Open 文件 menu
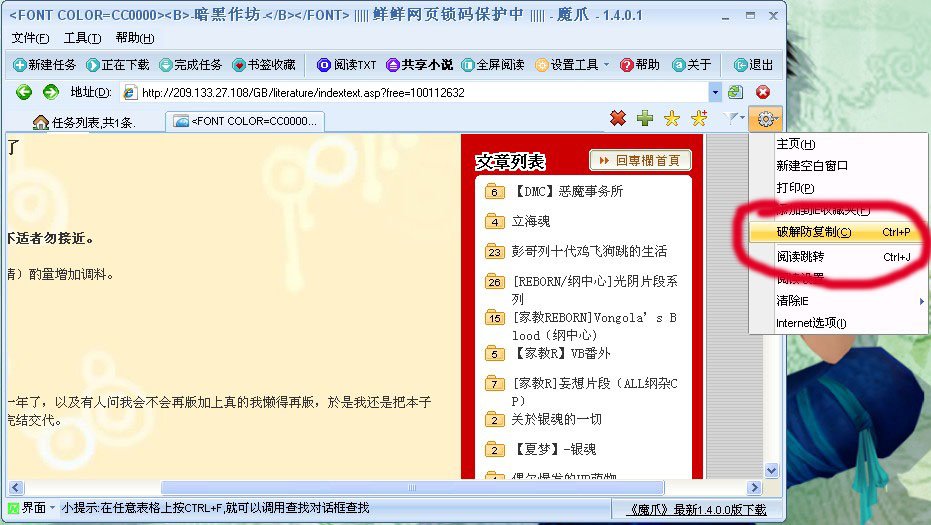The width and height of the screenshot is (931, 525). [30, 38]
